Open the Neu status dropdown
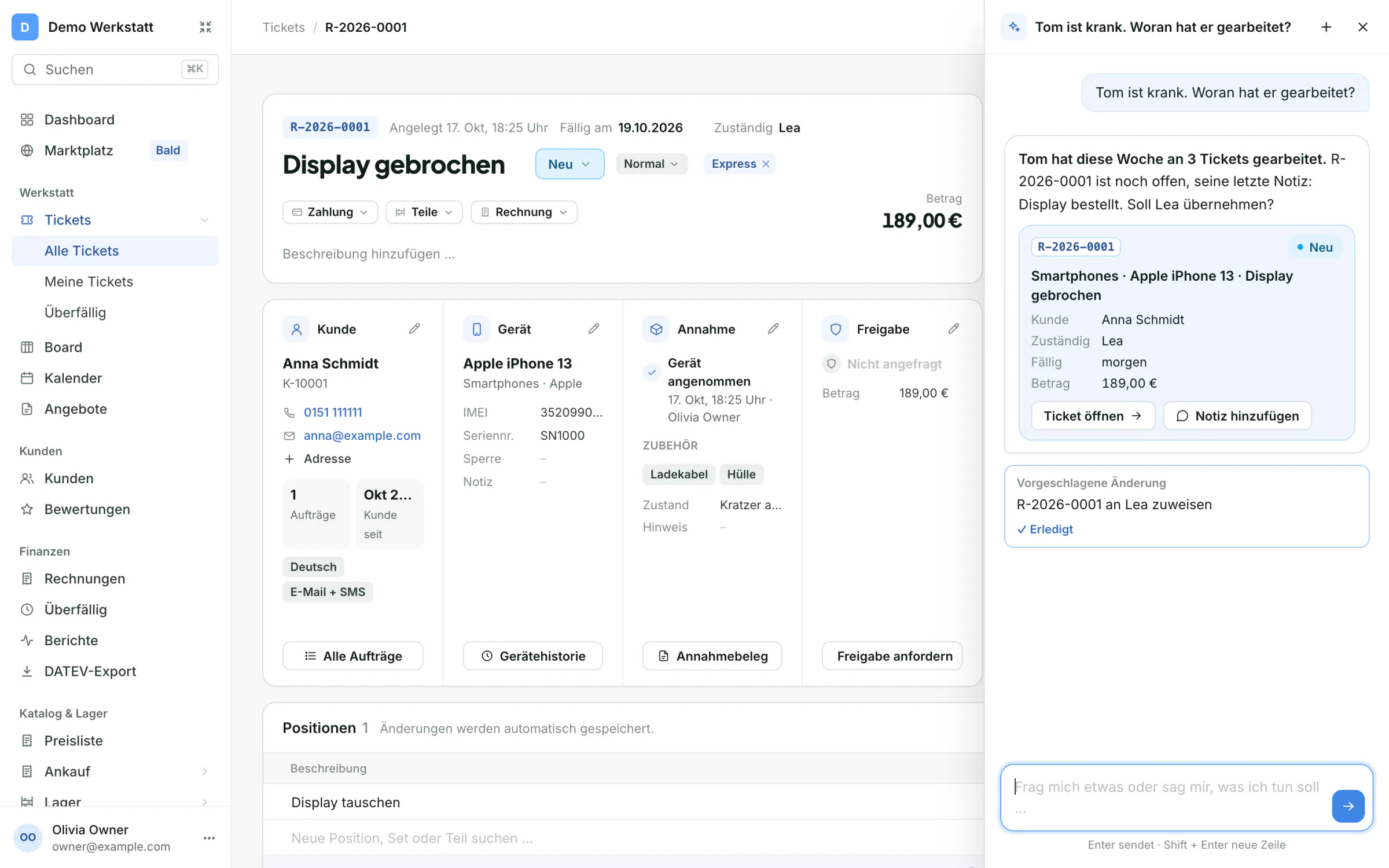 [x=569, y=164]
